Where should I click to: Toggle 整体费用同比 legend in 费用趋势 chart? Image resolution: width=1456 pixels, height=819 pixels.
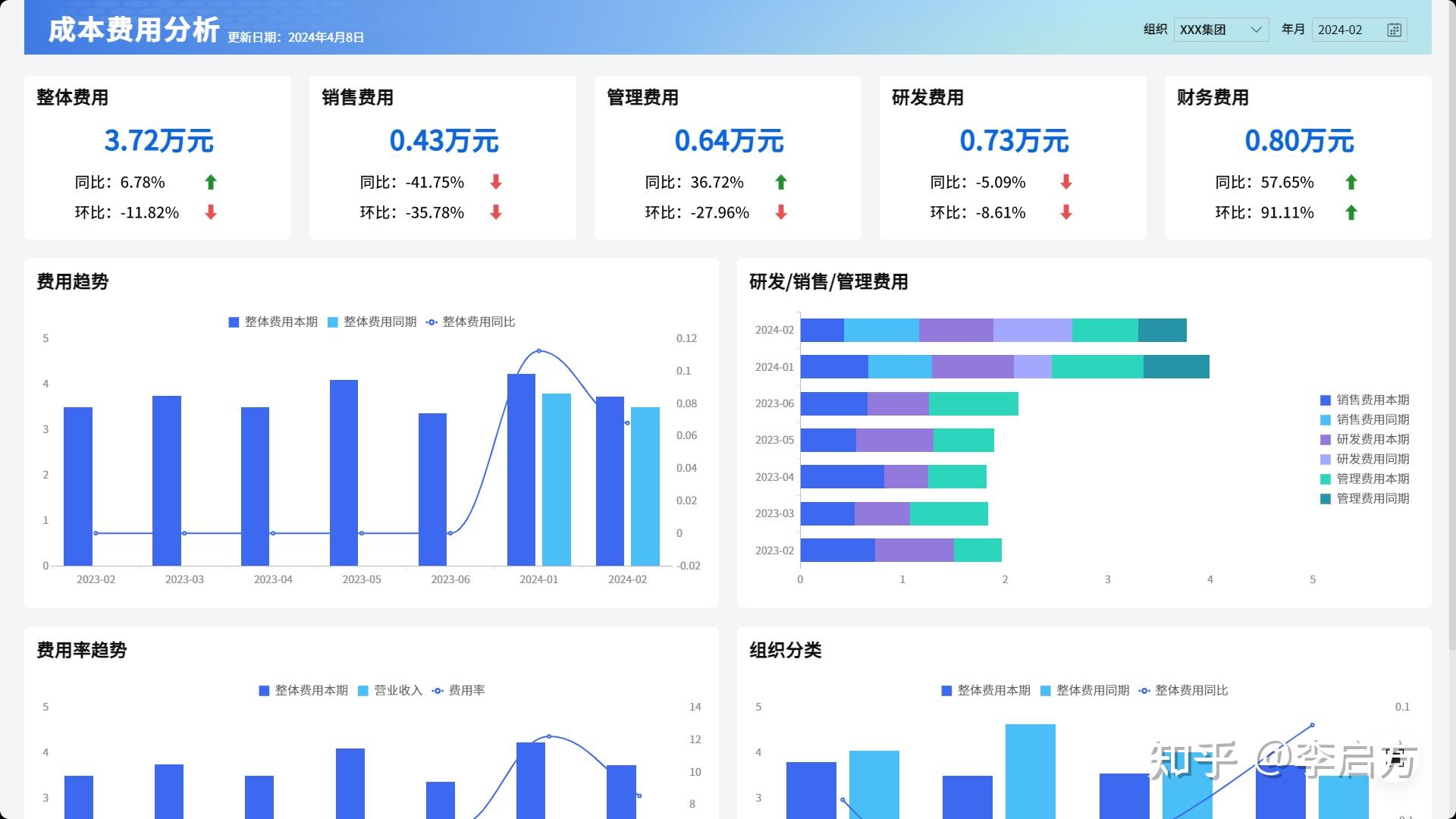click(470, 322)
